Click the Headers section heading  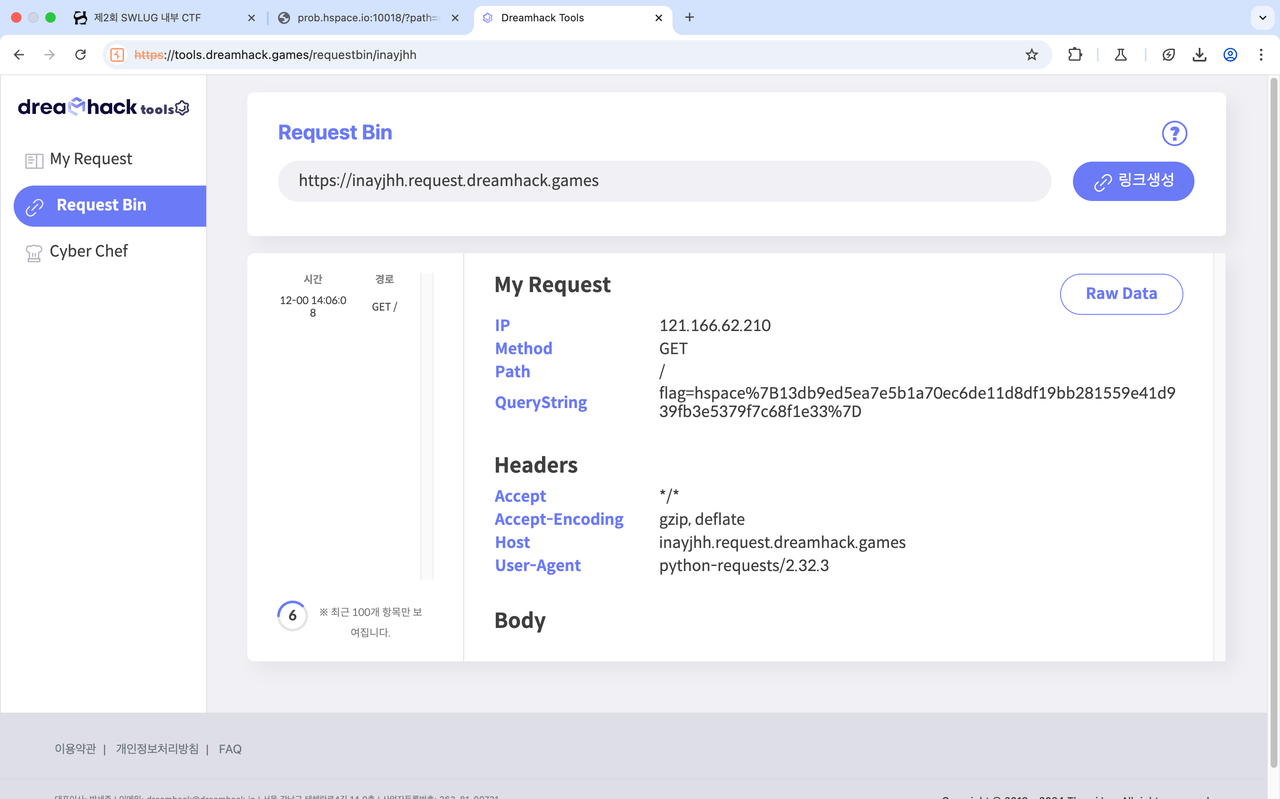pyautogui.click(x=536, y=465)
